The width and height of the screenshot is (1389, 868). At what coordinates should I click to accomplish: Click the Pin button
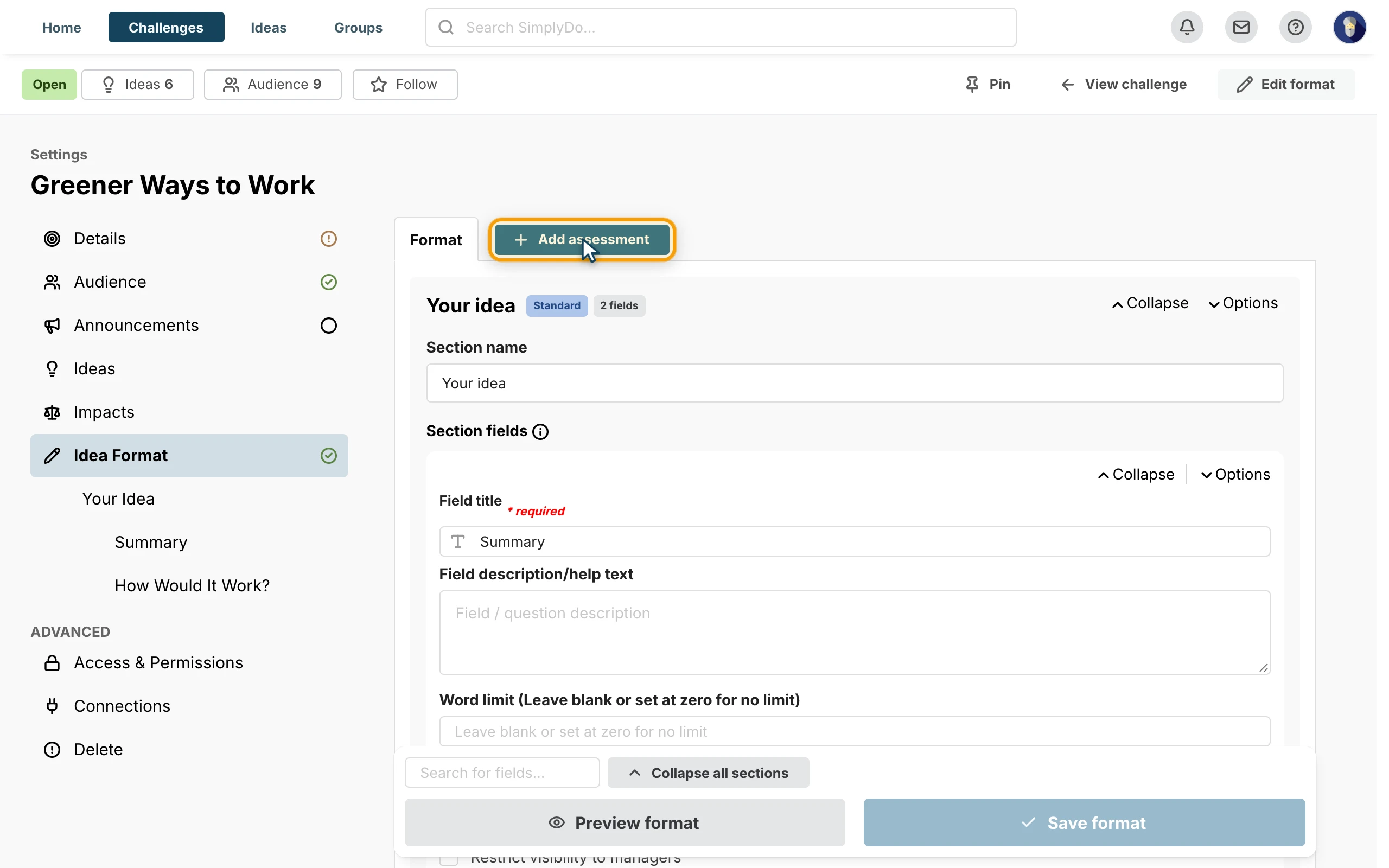click(987, 85)
